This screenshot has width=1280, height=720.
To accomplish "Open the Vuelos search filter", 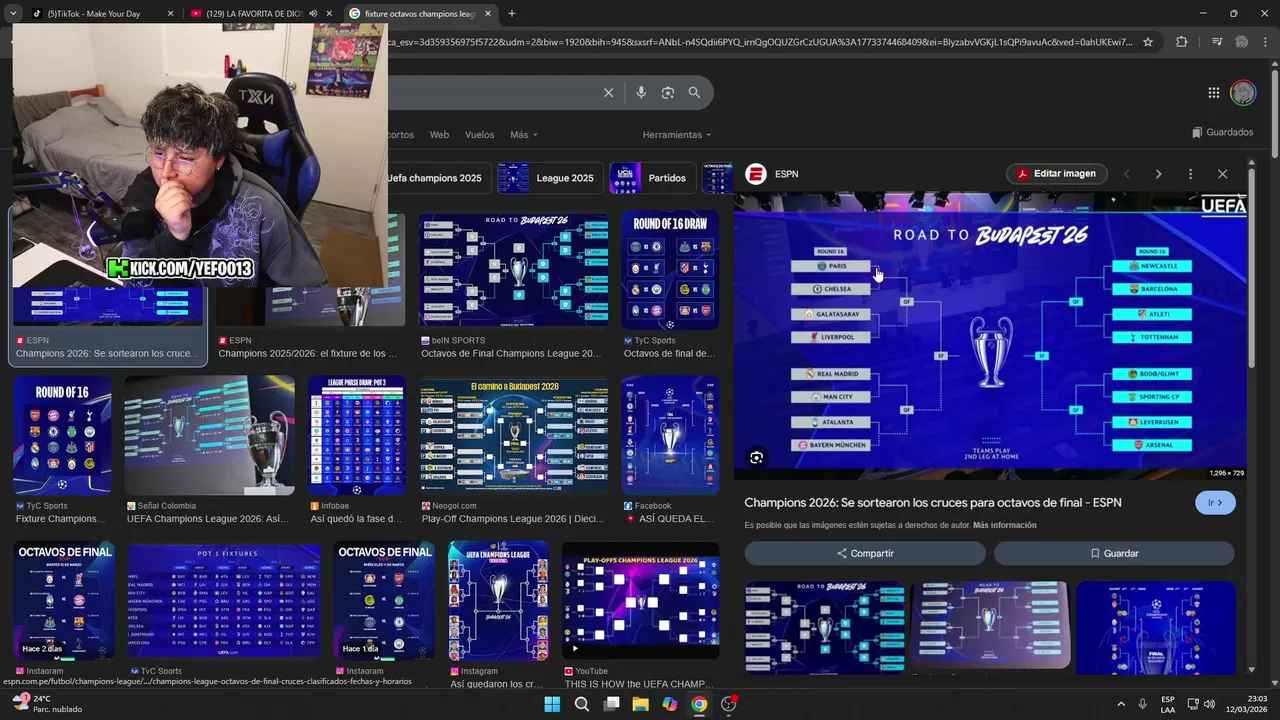I will (x=480, y=135).
